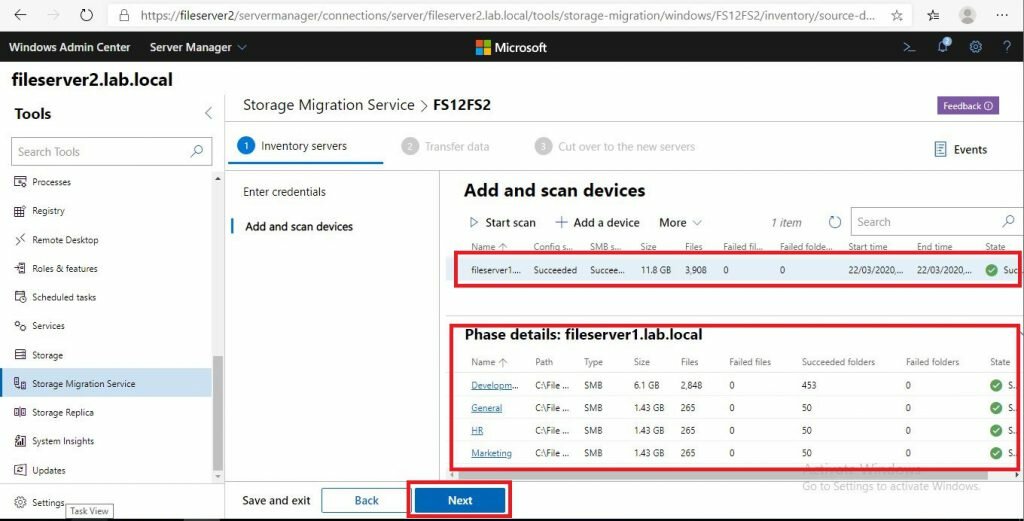Sort phase details by Name column
The image size is (1024, 521).
pyautogui.click(x=488, y=362)
